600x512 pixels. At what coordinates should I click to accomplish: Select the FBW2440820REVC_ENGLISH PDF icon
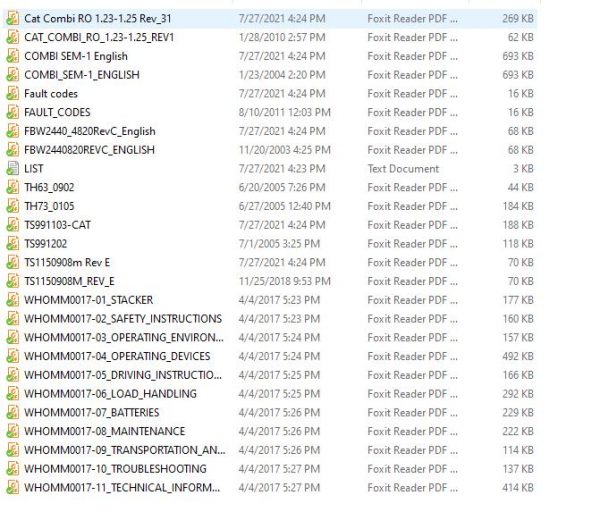[x=13, y=150]
